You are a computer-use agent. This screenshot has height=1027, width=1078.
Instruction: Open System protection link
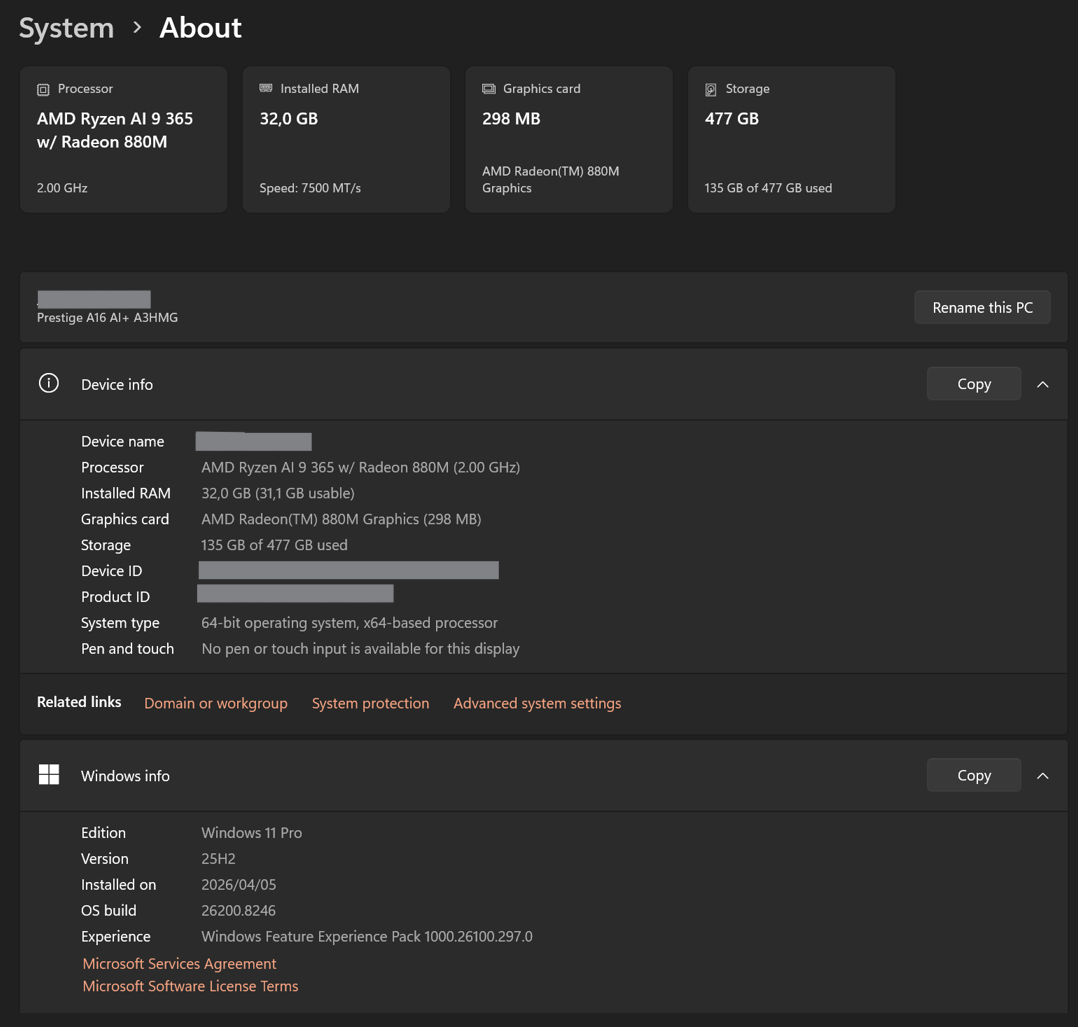[x=371, y=703]
